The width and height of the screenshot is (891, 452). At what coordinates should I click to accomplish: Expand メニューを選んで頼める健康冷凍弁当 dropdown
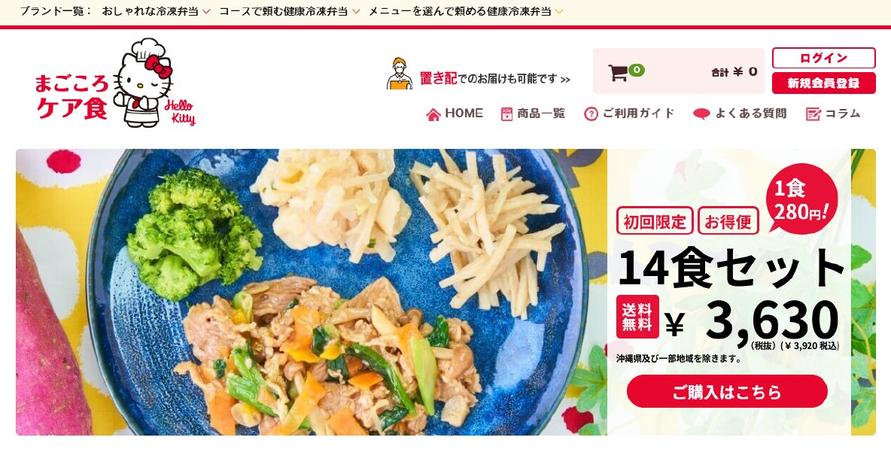point(466,11)
